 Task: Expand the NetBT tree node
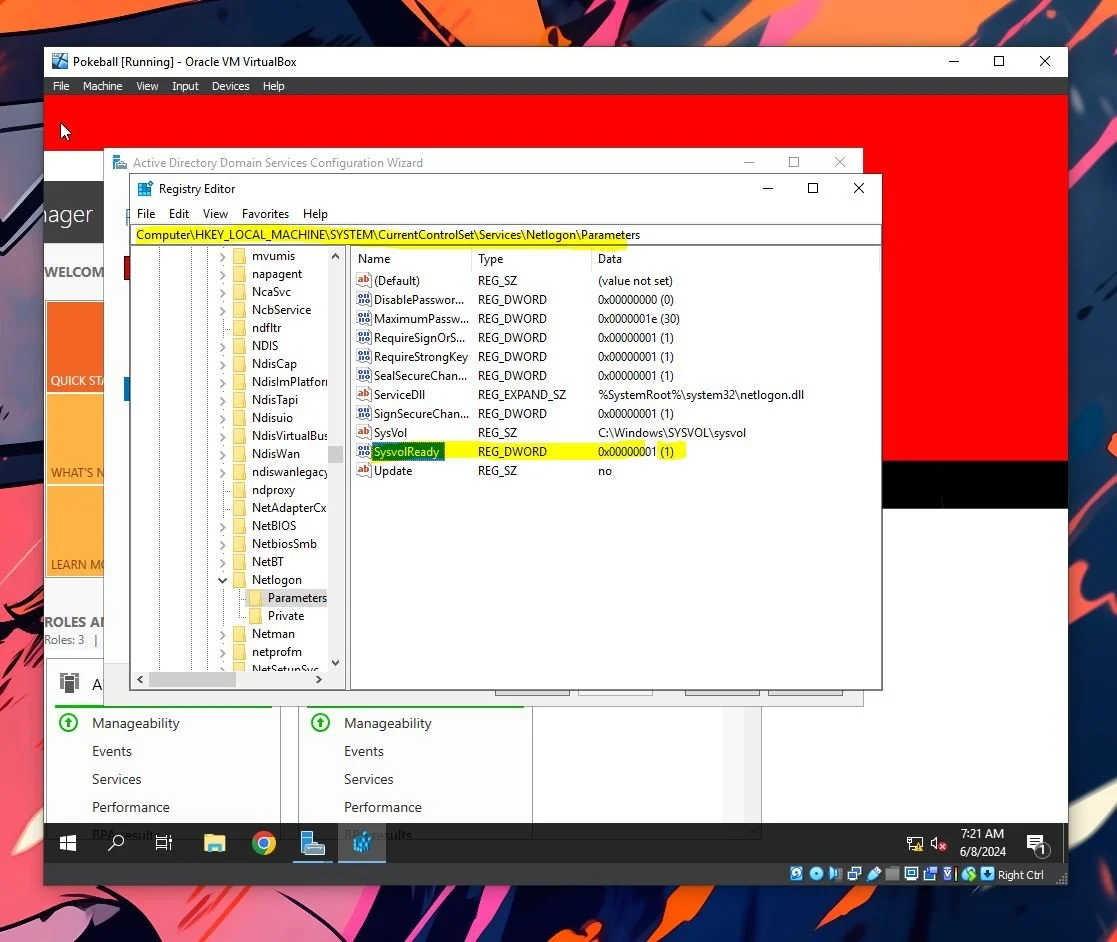point(222,562)
